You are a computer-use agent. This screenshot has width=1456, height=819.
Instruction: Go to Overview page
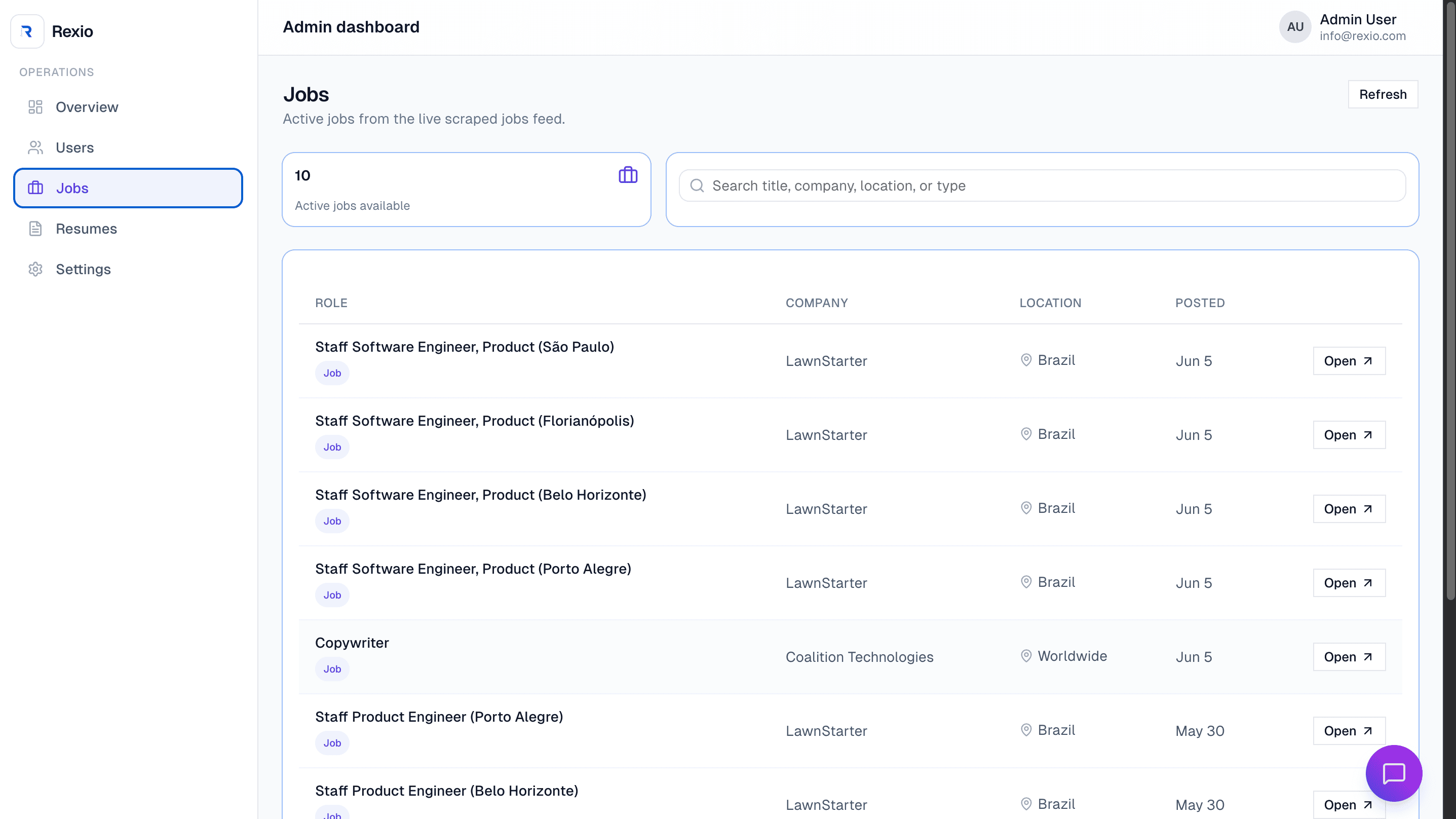coord(128,107)
